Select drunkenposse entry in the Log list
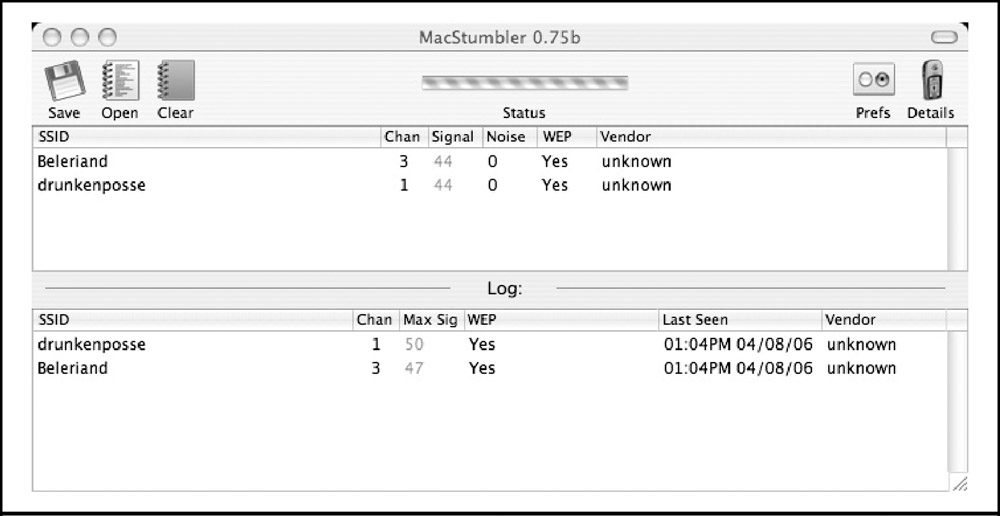The width and height of the screenshot is (1000, 516). click(490, 344)
